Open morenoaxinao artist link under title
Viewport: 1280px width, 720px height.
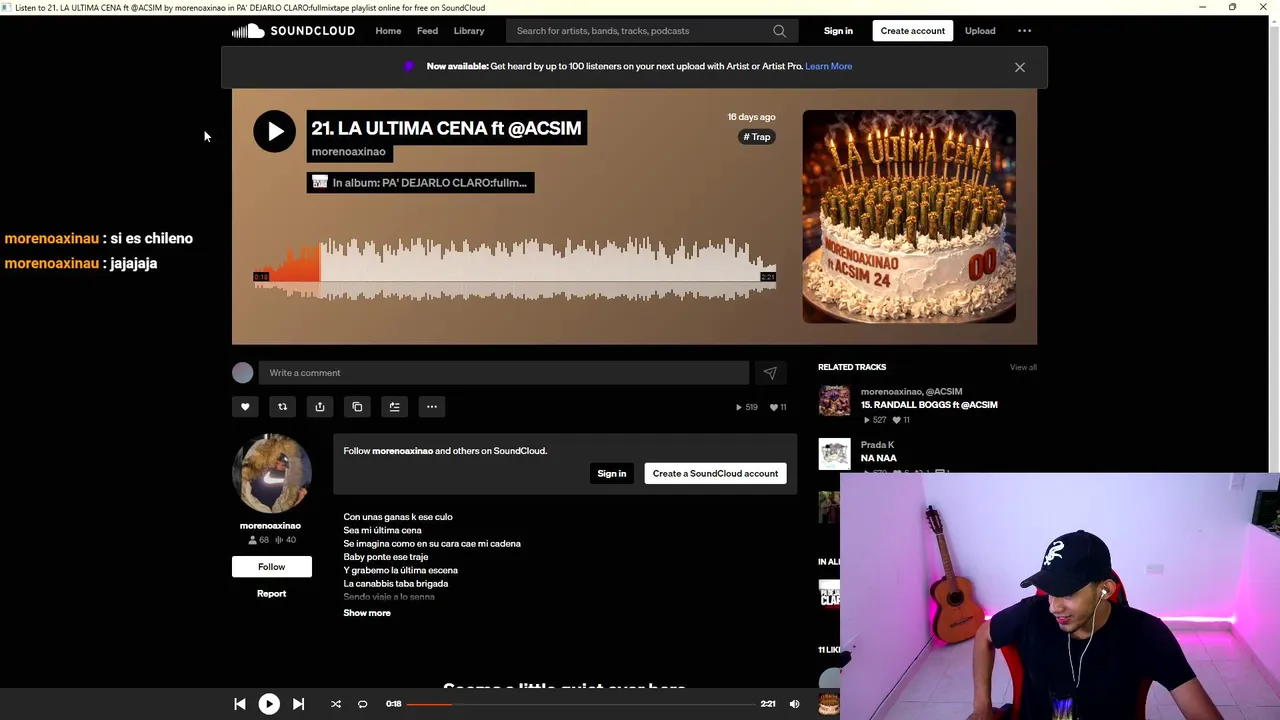click(x=348, y=152)
